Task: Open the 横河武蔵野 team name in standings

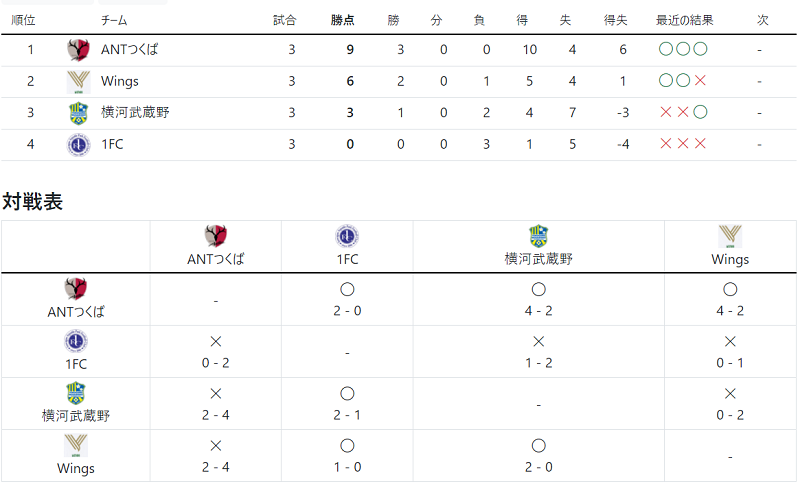Action: tap(135, 113)
